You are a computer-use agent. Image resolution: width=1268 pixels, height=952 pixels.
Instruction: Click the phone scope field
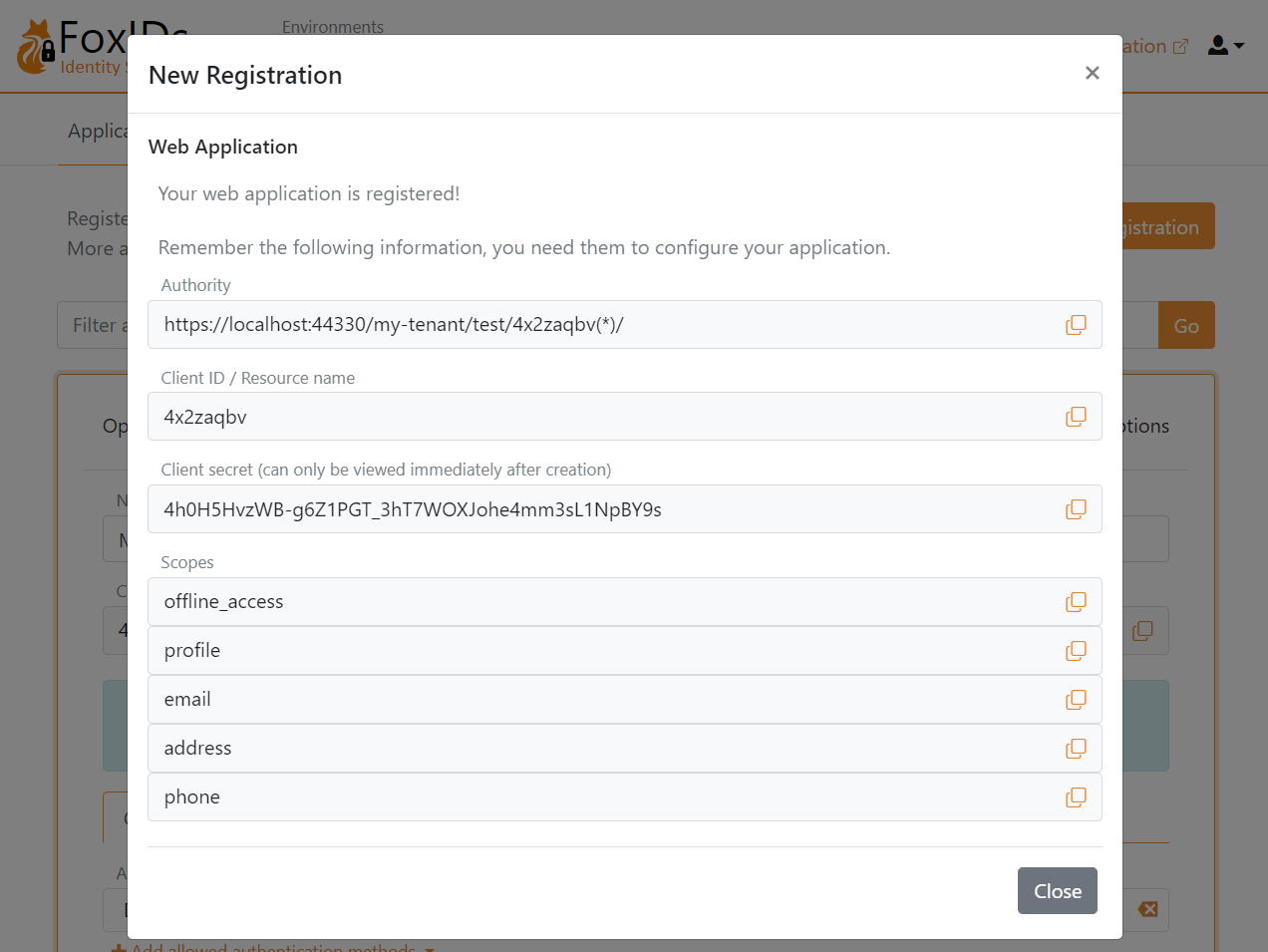[x=598, y=797]
